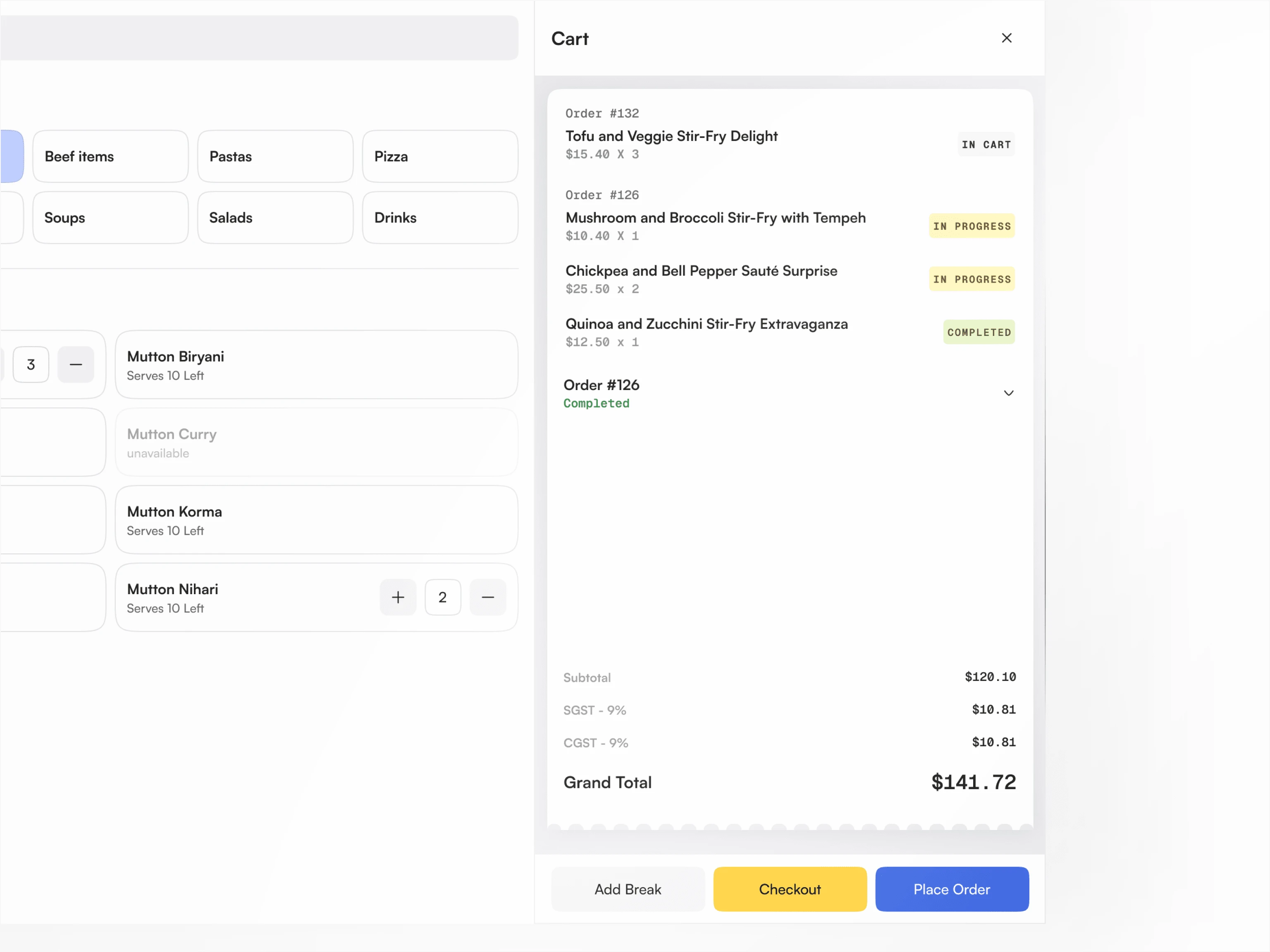Expand Order #126 Completed chevron
Image resolution: width=1270 pixels, height=952 pixels.
[x=1008, y=393]
